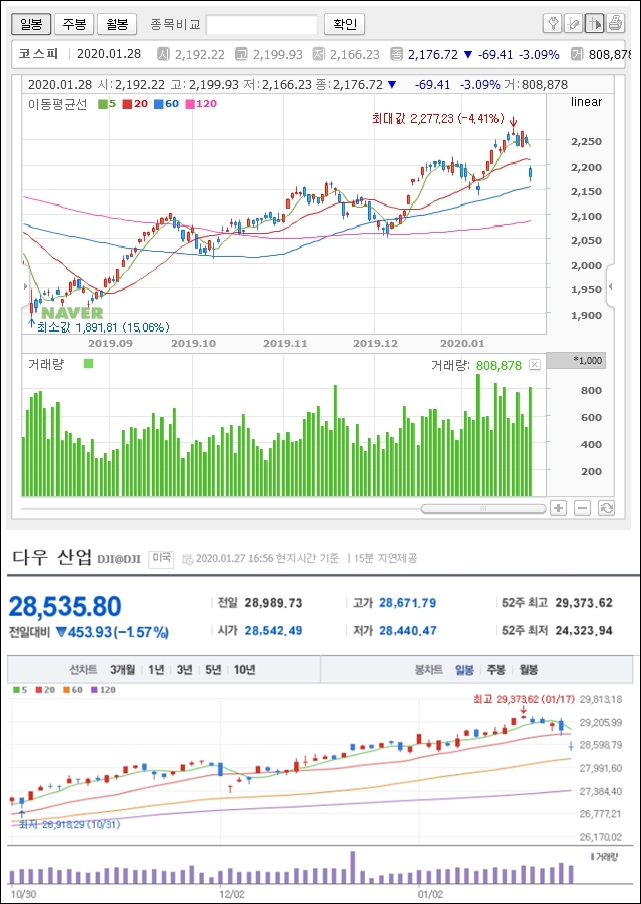Select the 월봉 monthly candle button
The width and height of the screenshot is (641, 904).
pos(117,24)
